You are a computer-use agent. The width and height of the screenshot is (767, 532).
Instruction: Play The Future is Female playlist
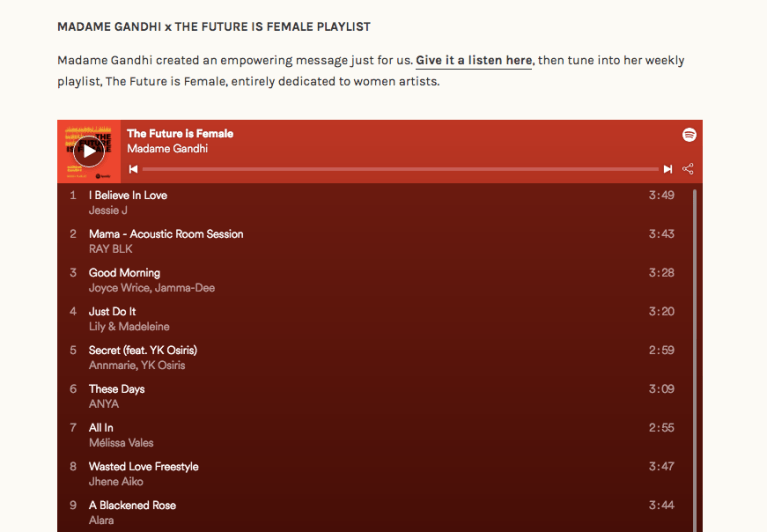(89, 151)
